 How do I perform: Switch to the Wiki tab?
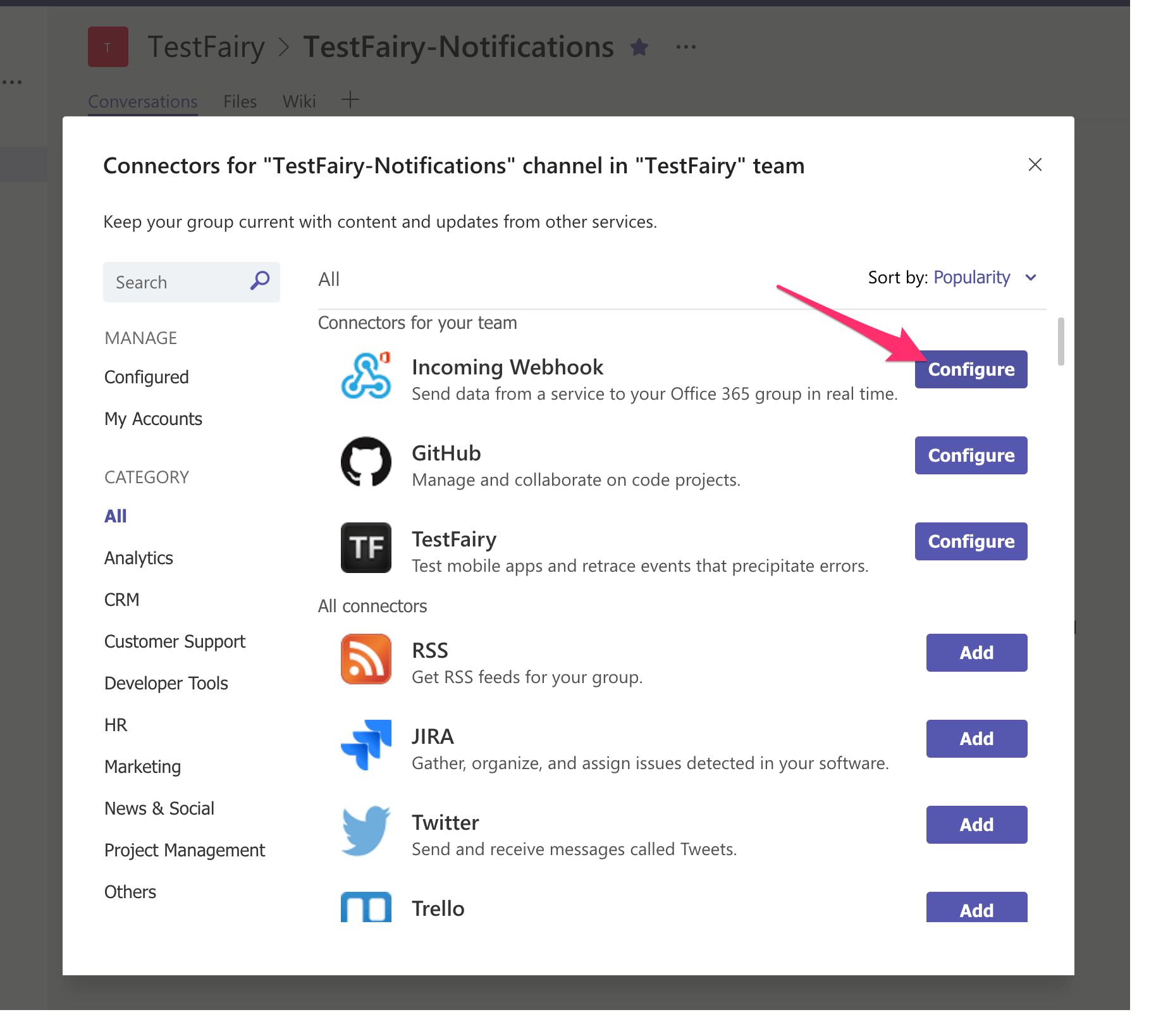[x=299, y=101]
